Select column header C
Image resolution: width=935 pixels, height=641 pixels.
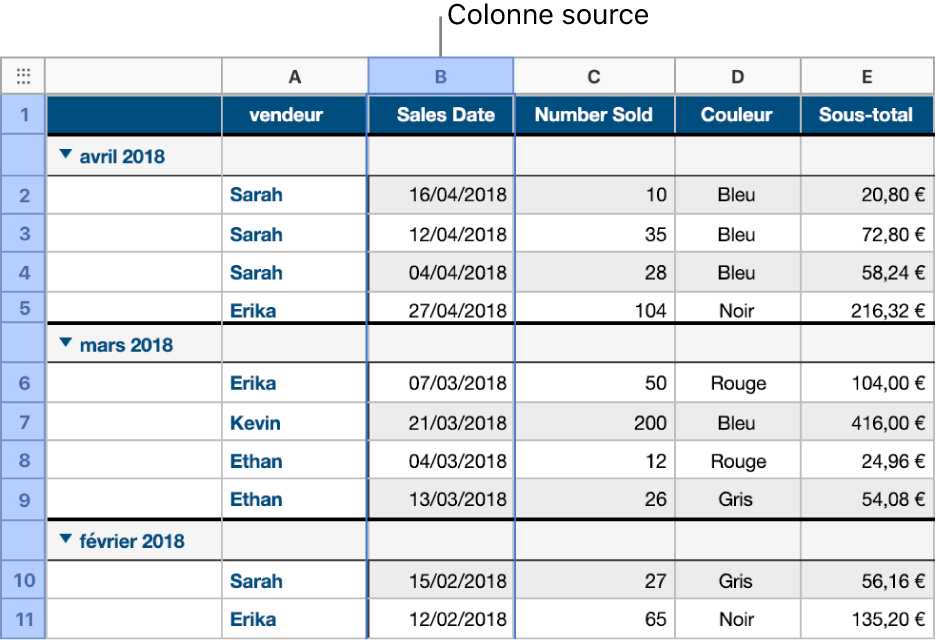(593, 75)
